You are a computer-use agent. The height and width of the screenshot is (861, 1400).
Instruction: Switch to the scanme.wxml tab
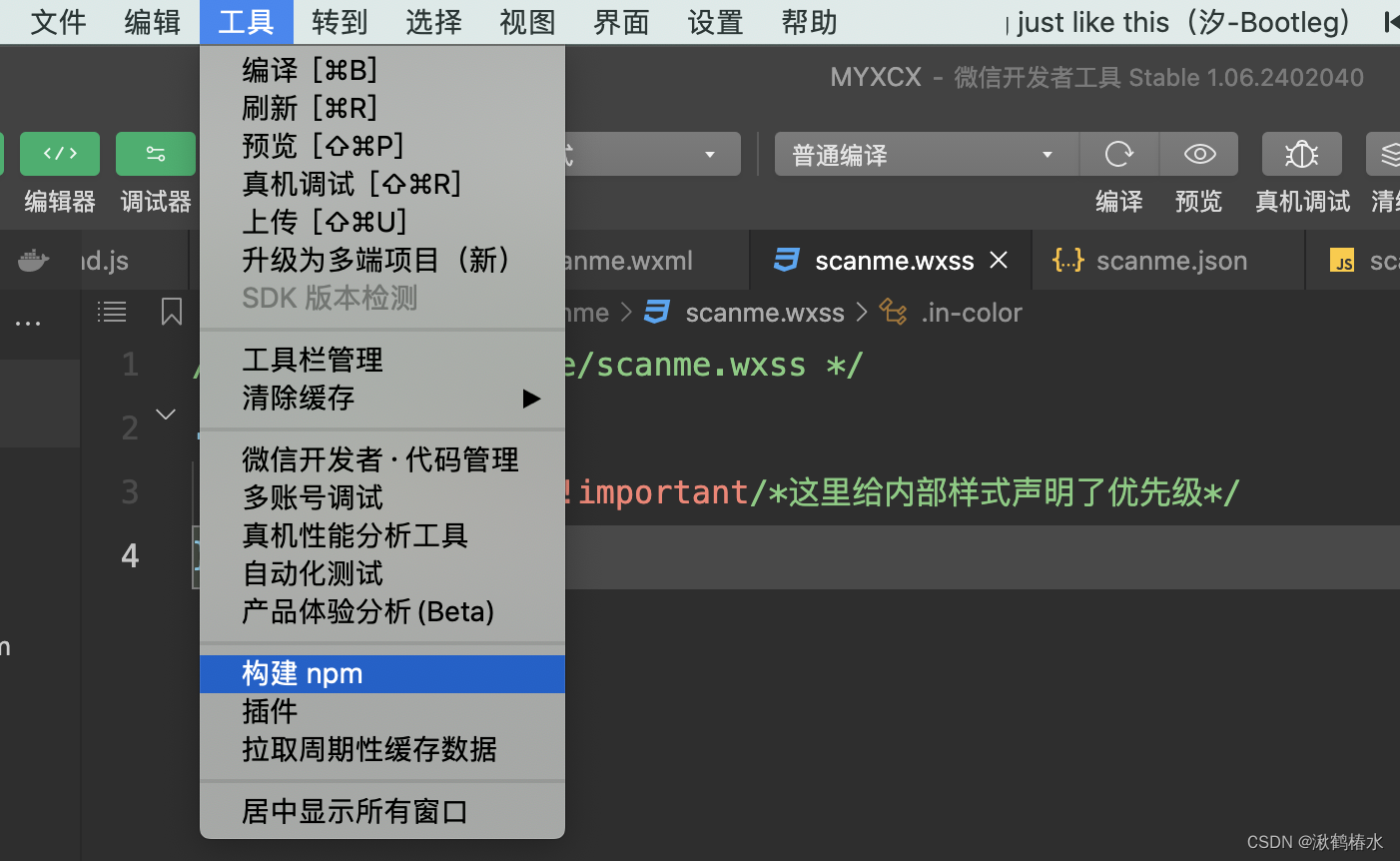pyautogui.click(x=657, y=261)
